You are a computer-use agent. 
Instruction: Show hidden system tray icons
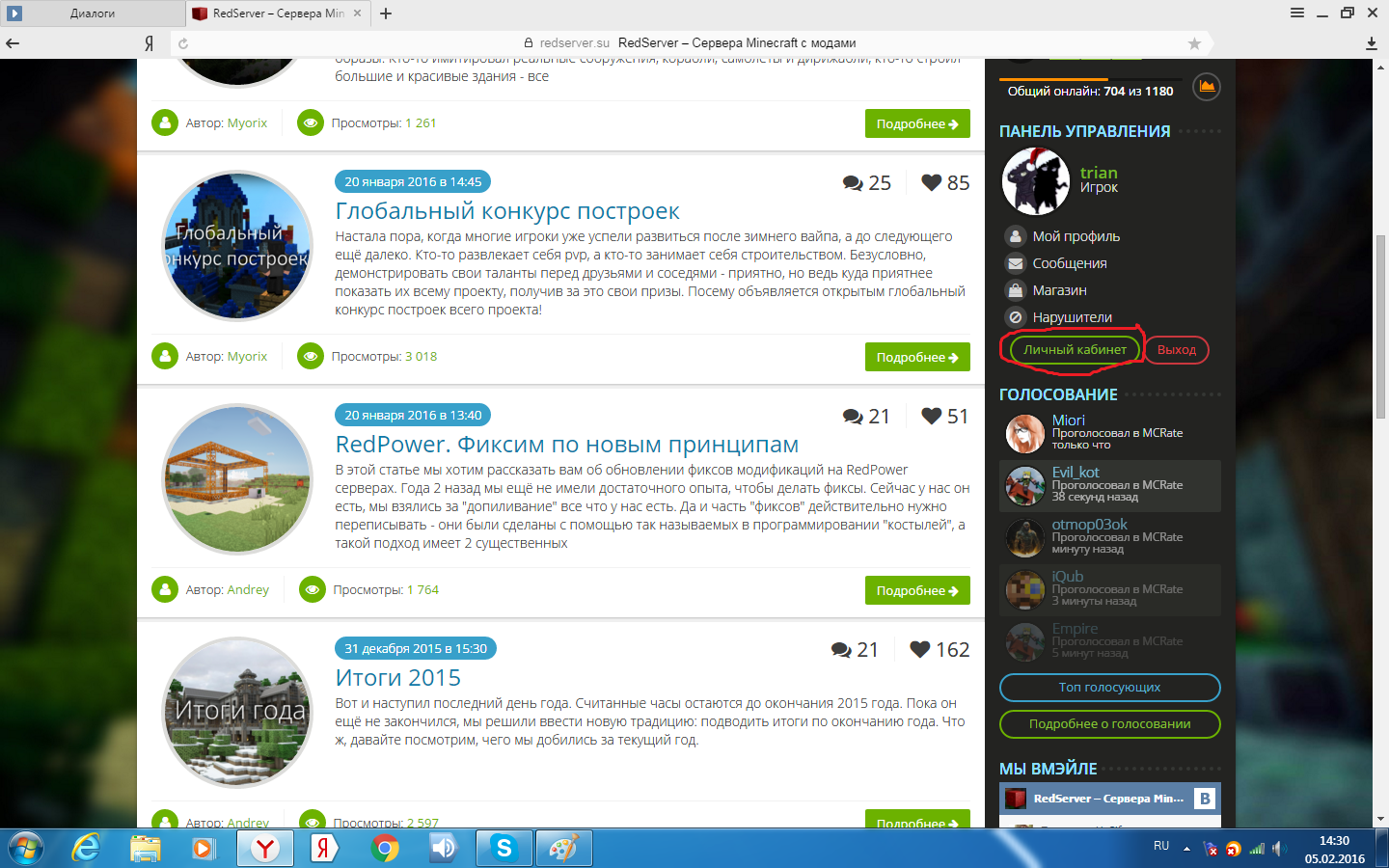click(x=1186, y=849)
